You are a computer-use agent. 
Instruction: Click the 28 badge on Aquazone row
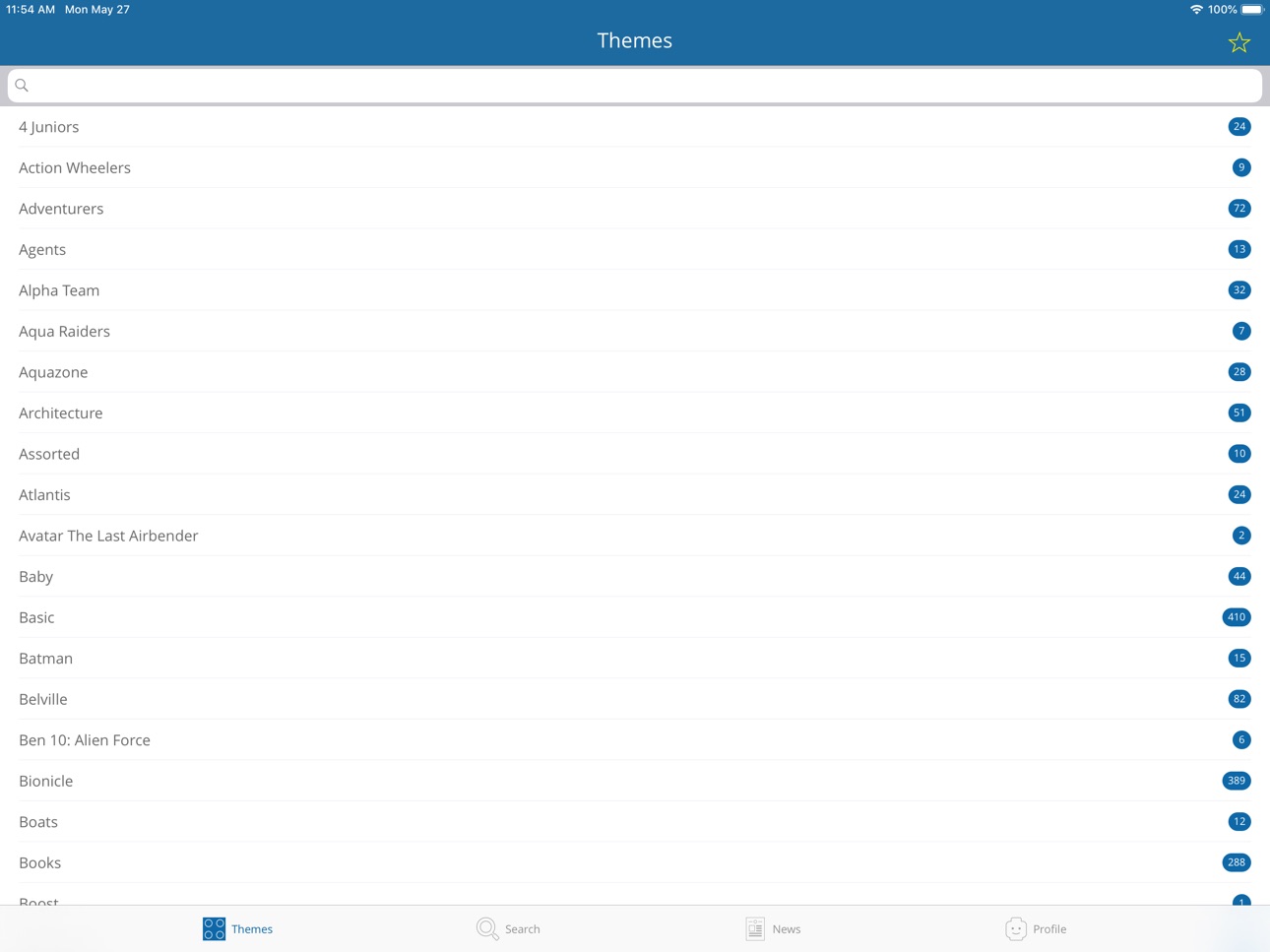(1239, 372)
